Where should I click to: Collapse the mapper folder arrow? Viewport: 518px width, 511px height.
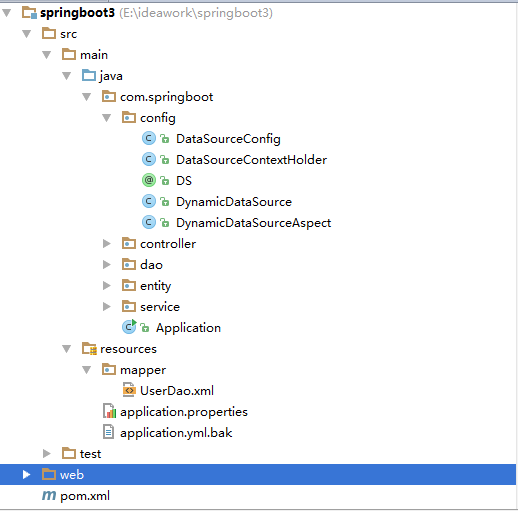click(x=87, y=370)
